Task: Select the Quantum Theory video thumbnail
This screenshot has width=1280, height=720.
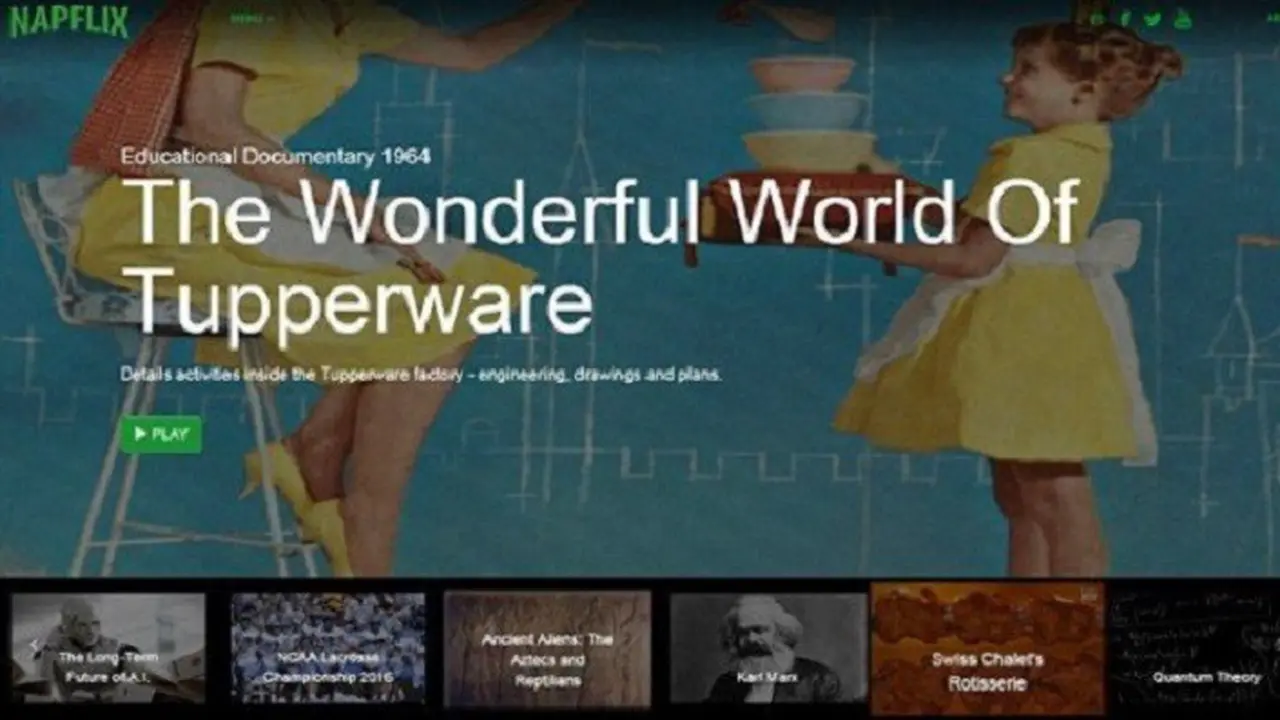Action: (x=1194, y=648)
